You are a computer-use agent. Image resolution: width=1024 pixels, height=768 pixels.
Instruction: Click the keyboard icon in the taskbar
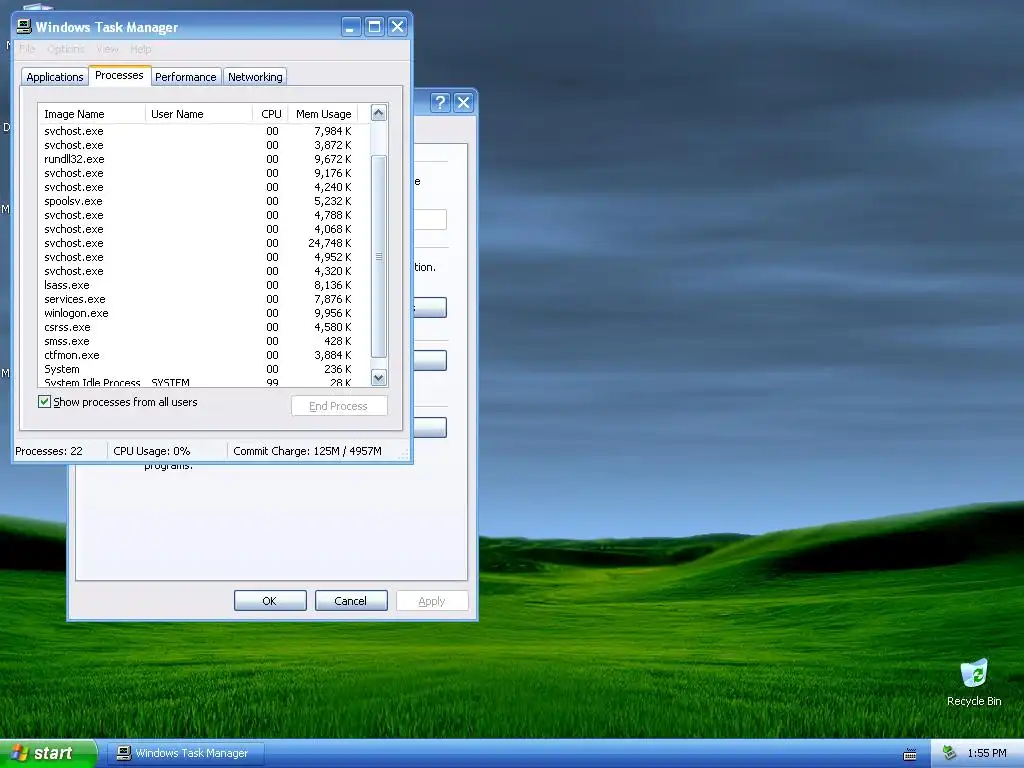pos(910,754)
